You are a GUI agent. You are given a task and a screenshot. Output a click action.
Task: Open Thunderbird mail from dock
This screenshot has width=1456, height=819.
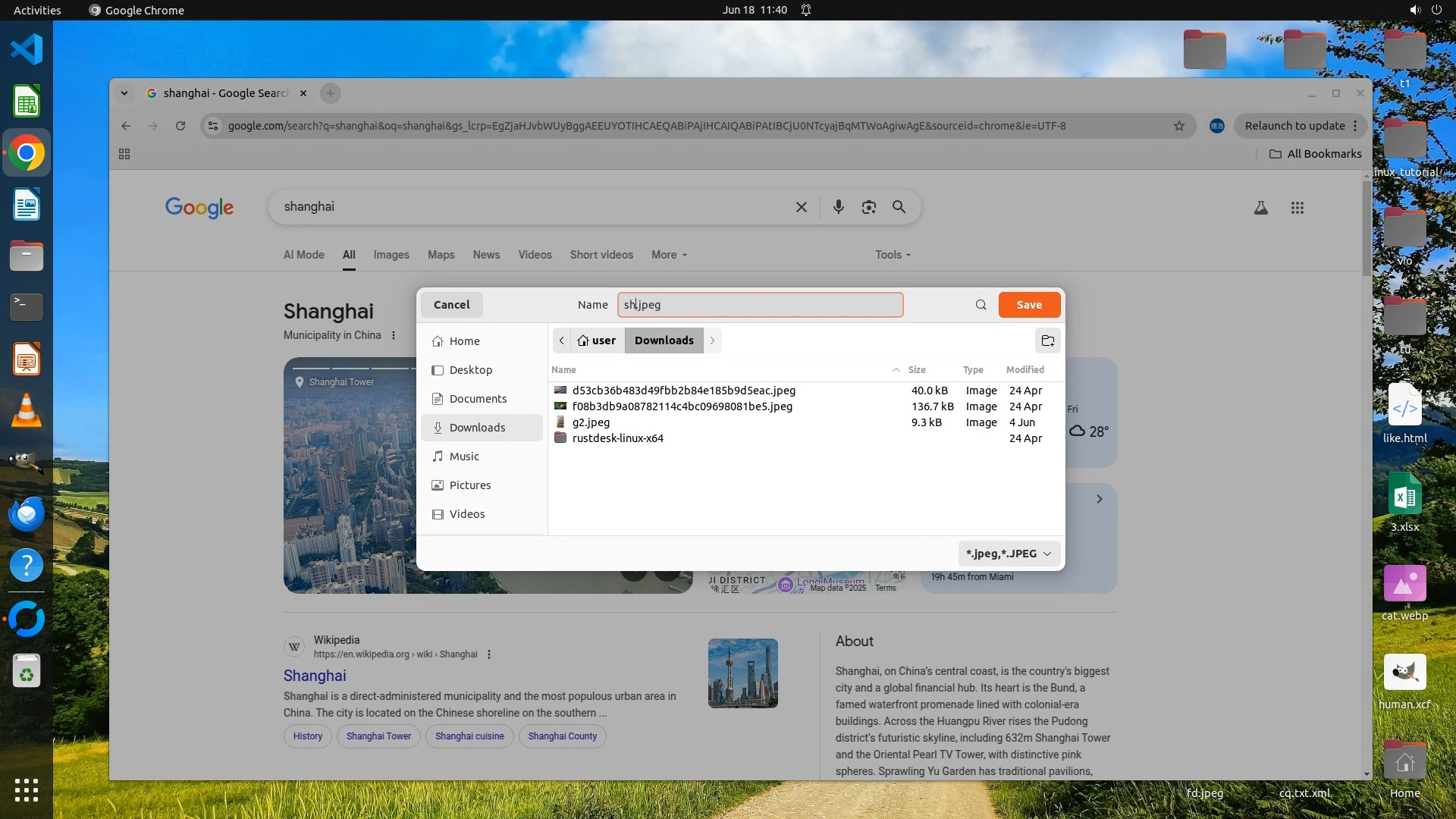click(27, 514)
